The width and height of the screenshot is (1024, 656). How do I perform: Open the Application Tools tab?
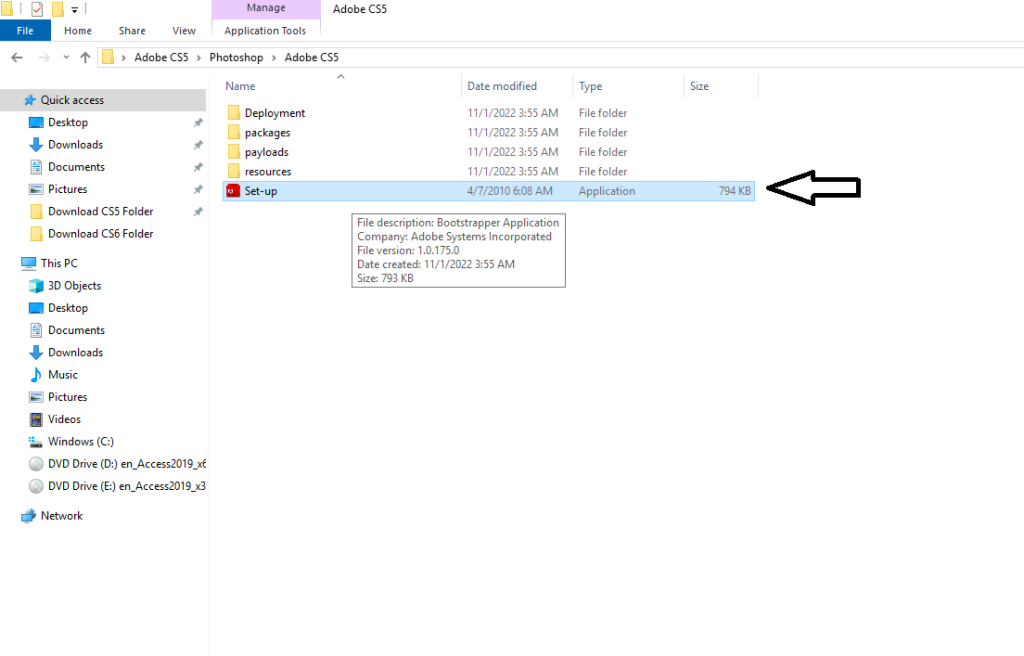(265, 31)
